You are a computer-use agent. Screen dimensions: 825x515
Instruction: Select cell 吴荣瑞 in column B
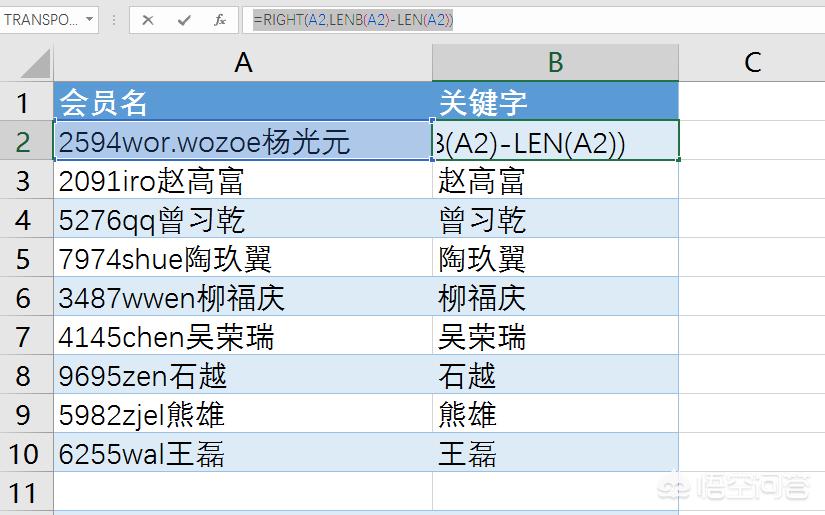coord(556,336)
